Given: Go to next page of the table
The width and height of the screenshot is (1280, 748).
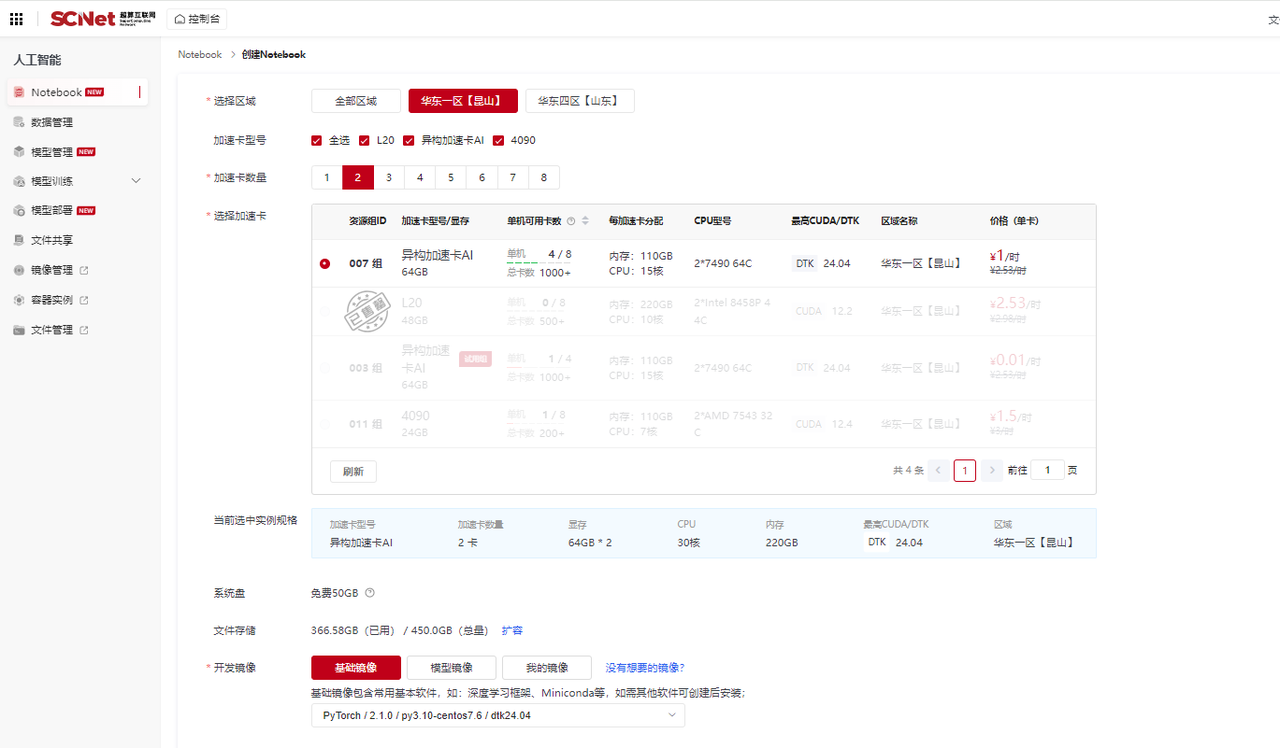Looking at the screenshot, I should tap(991, 470).
